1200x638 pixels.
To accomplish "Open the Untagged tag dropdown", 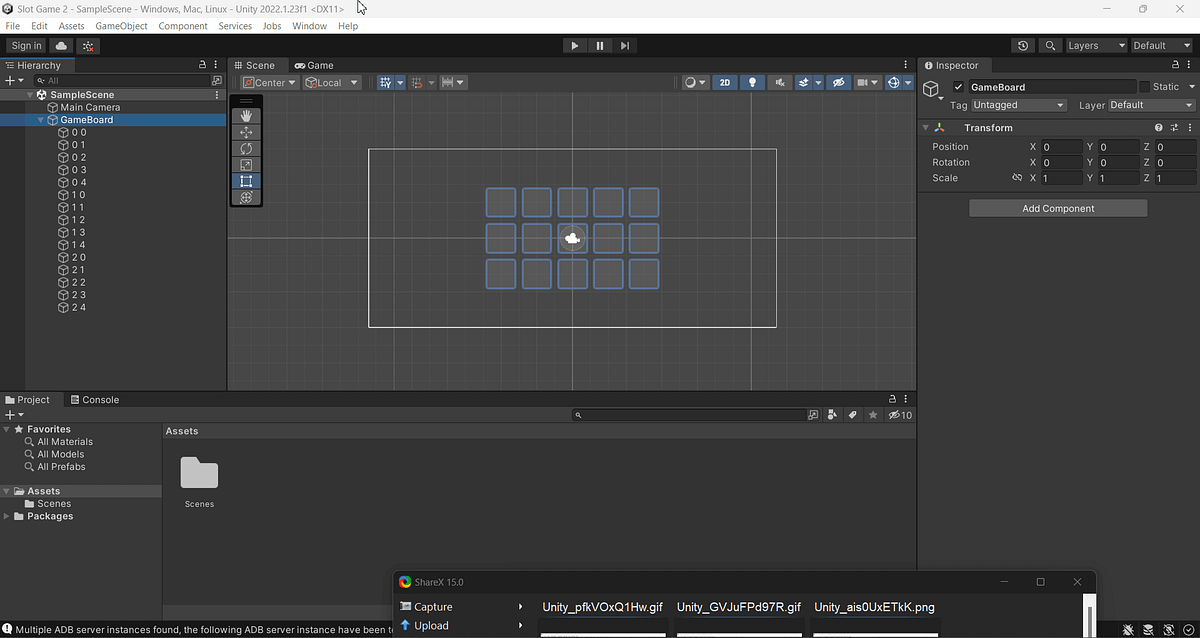I will [1018, 104].
